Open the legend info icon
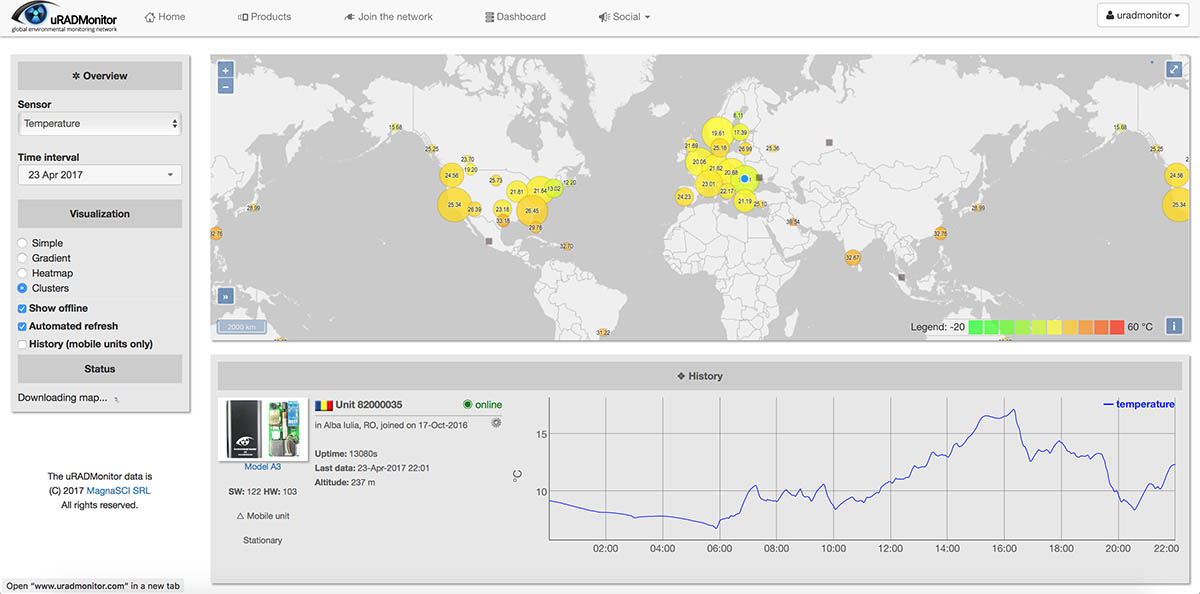The height and width of the screenshot is (594, 1200). (1172, 325)
